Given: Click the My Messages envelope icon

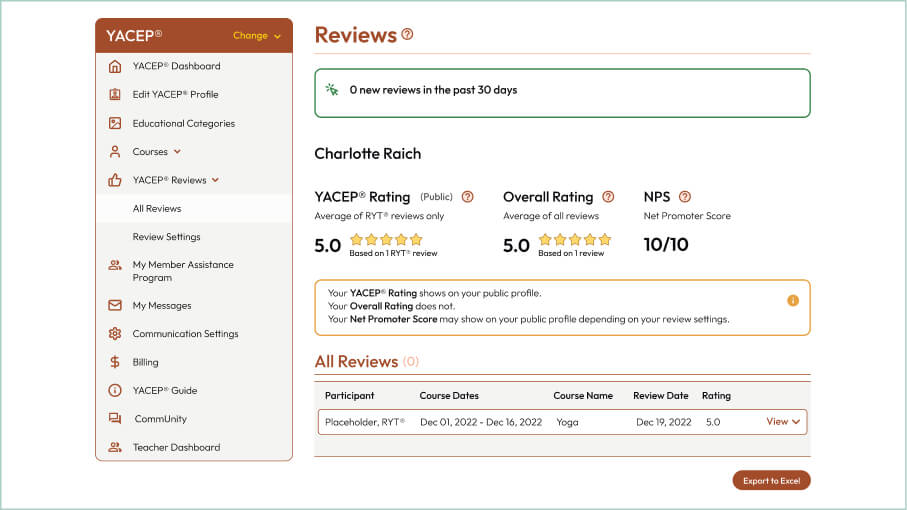Looking at the screenshot, I should (114, 306).
